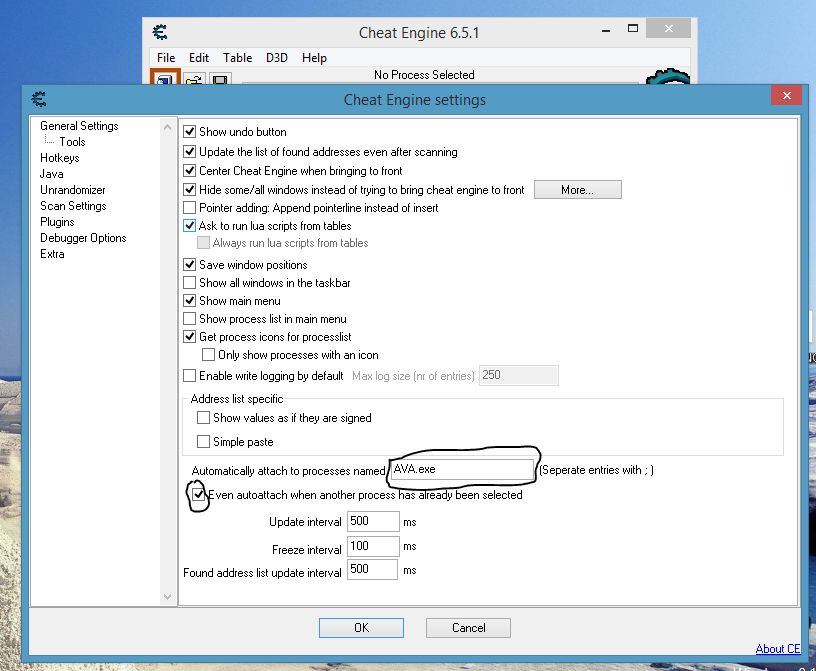Click the Update interval field
This screenshot has height=671, width=816.
(373, 521)
